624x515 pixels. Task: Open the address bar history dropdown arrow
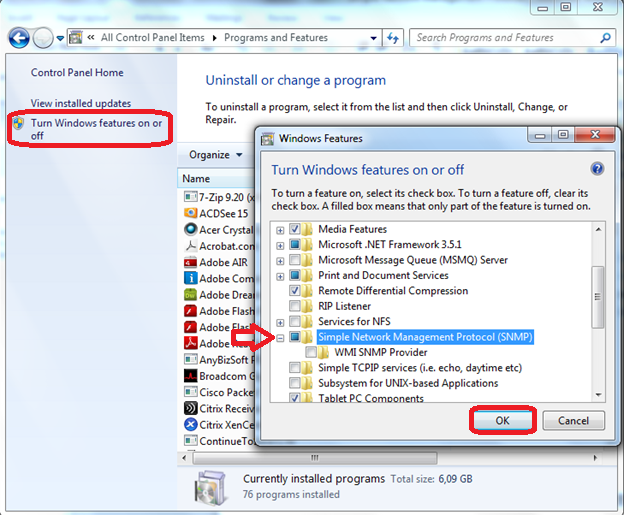pos(373,38)
